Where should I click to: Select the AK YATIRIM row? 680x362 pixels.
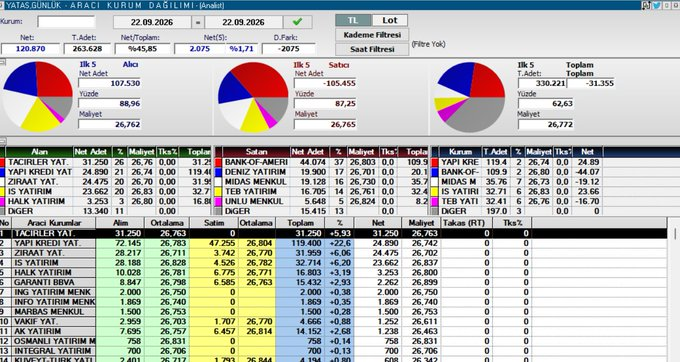click(x=333, y=331)
